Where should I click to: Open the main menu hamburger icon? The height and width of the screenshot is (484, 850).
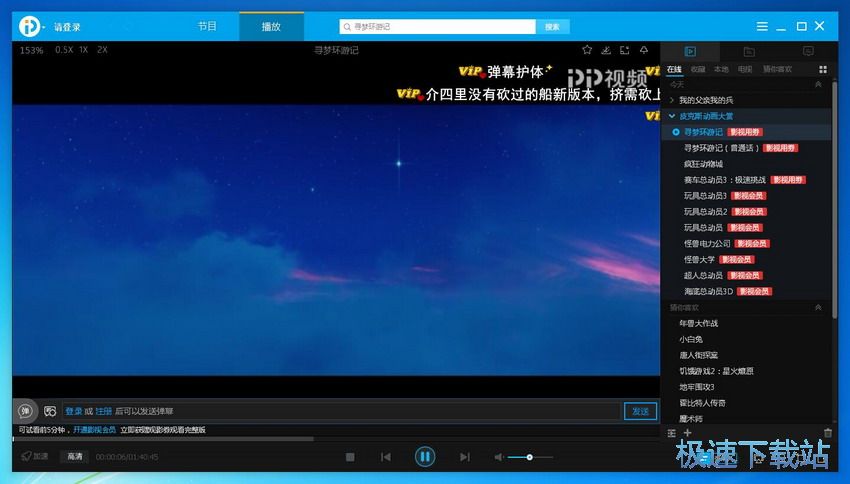coord(762,26)
